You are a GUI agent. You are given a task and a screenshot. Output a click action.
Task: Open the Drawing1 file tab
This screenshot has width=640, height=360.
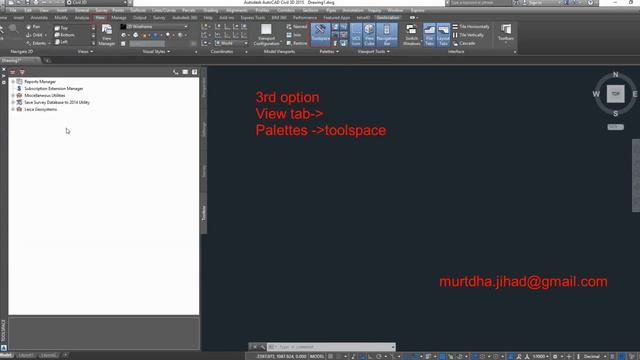[x=20, y=61]
